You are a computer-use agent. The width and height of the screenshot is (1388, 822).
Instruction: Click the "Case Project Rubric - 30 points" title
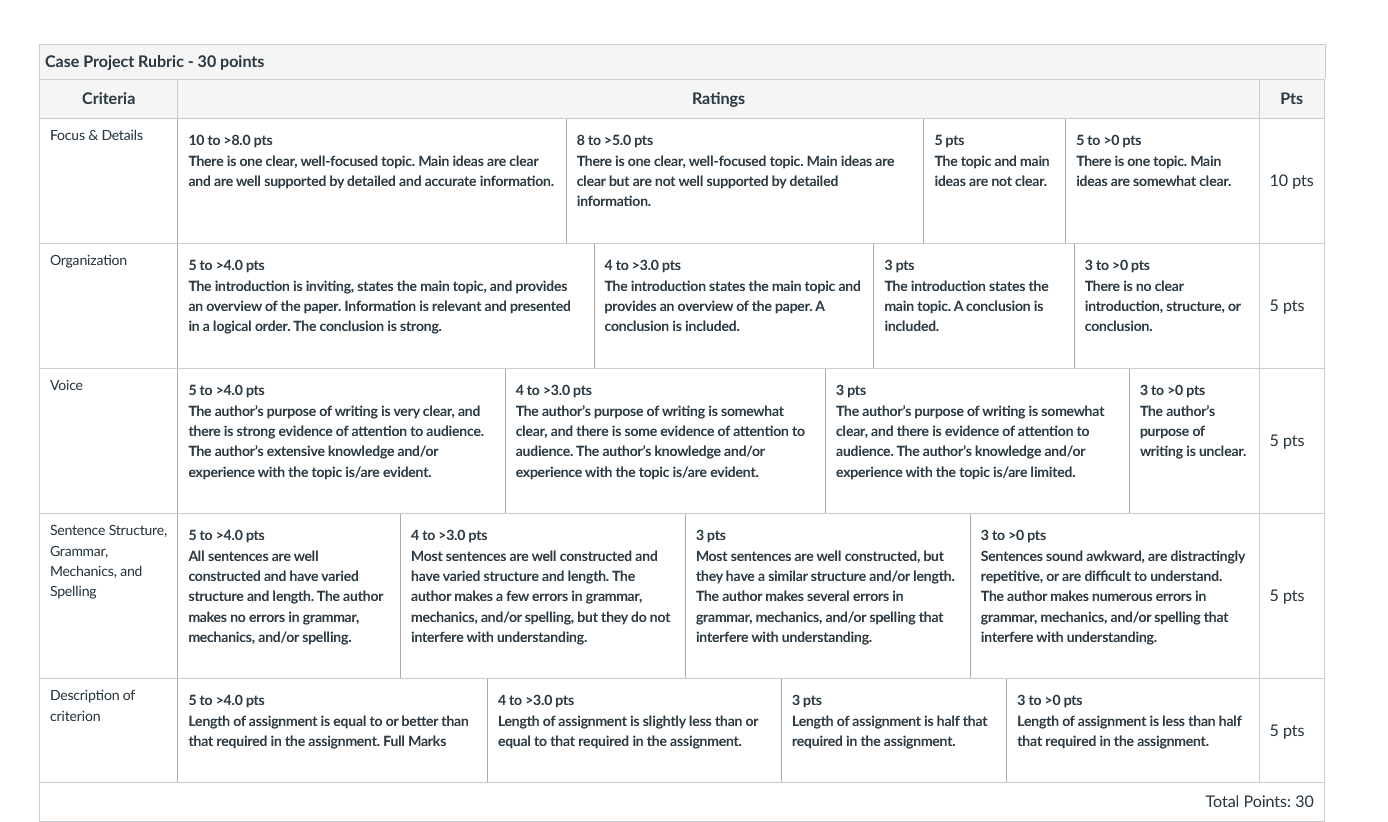point(154,62)
